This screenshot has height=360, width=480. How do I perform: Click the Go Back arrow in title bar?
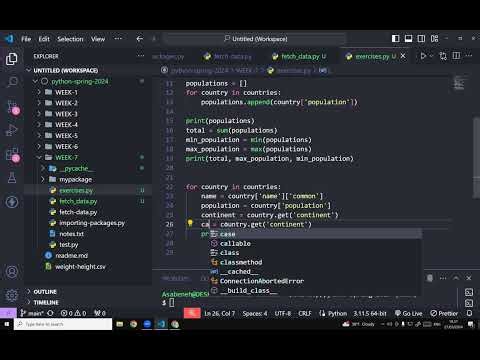(x=140, y=39)
